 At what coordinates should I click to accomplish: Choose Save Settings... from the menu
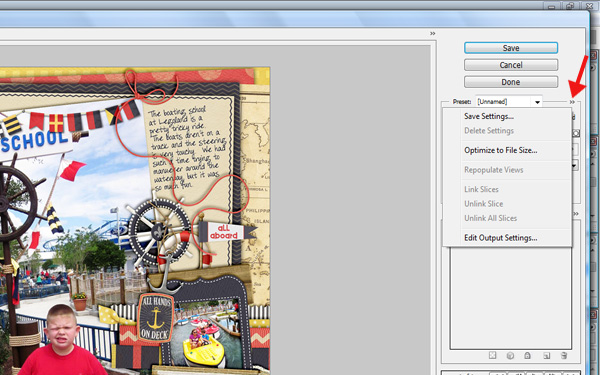click(x=489, y=116)
